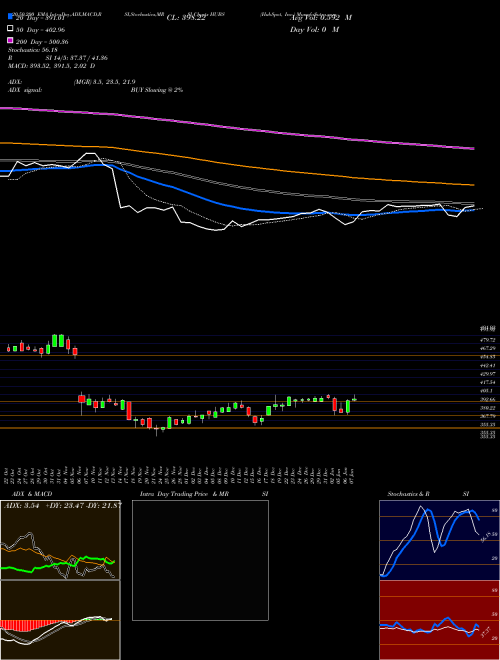Click the red gap-down candle on 06 Nov

coord(82,399)
